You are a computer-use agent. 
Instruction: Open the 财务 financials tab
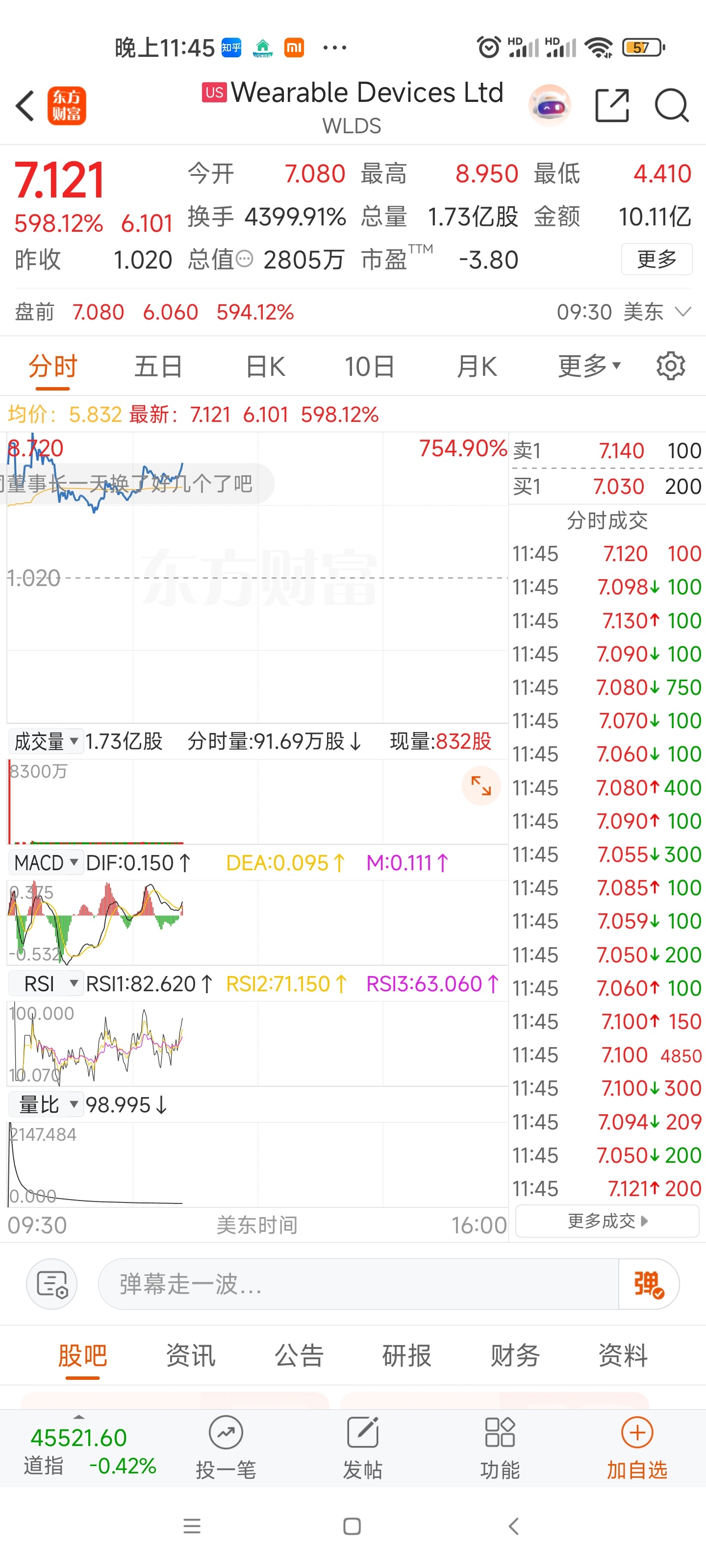(x=515, y=1355)
